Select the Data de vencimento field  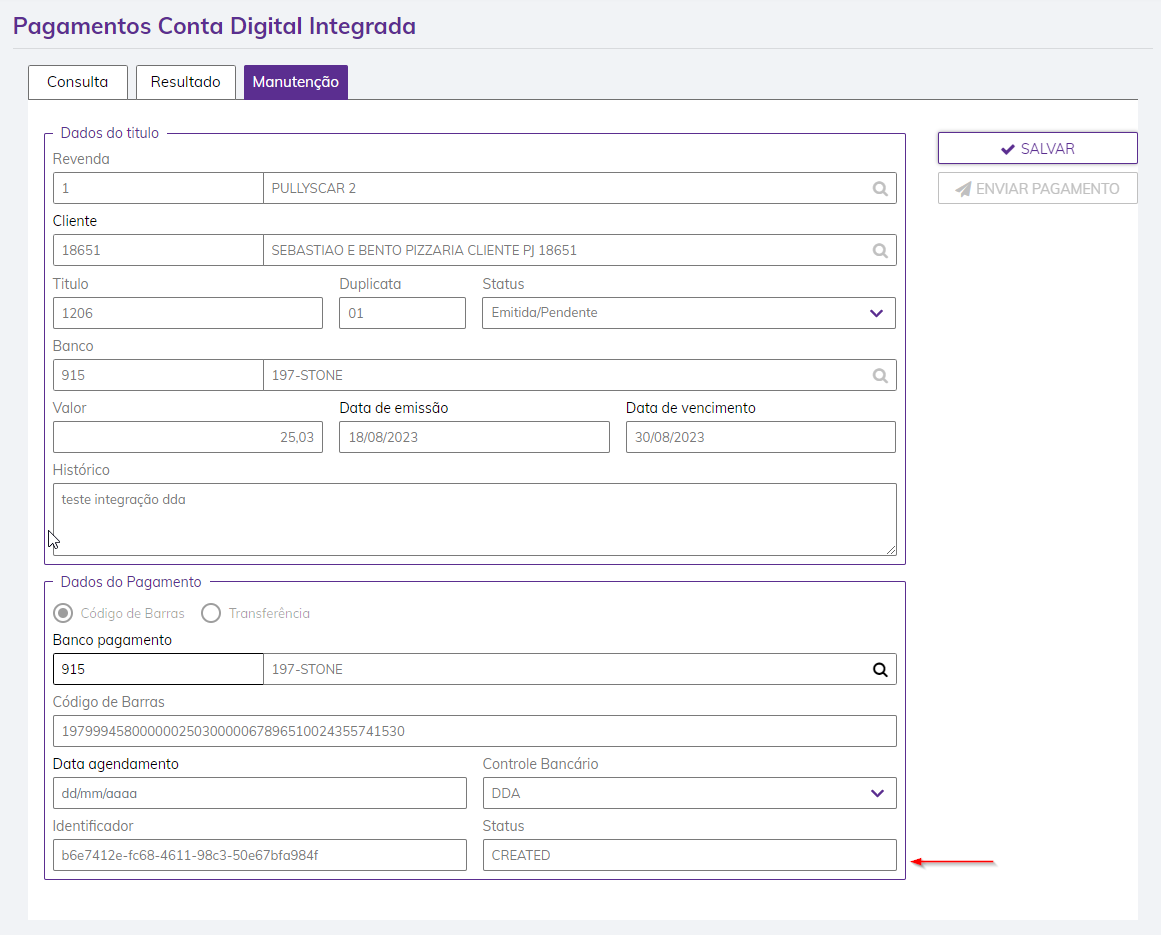760,437
